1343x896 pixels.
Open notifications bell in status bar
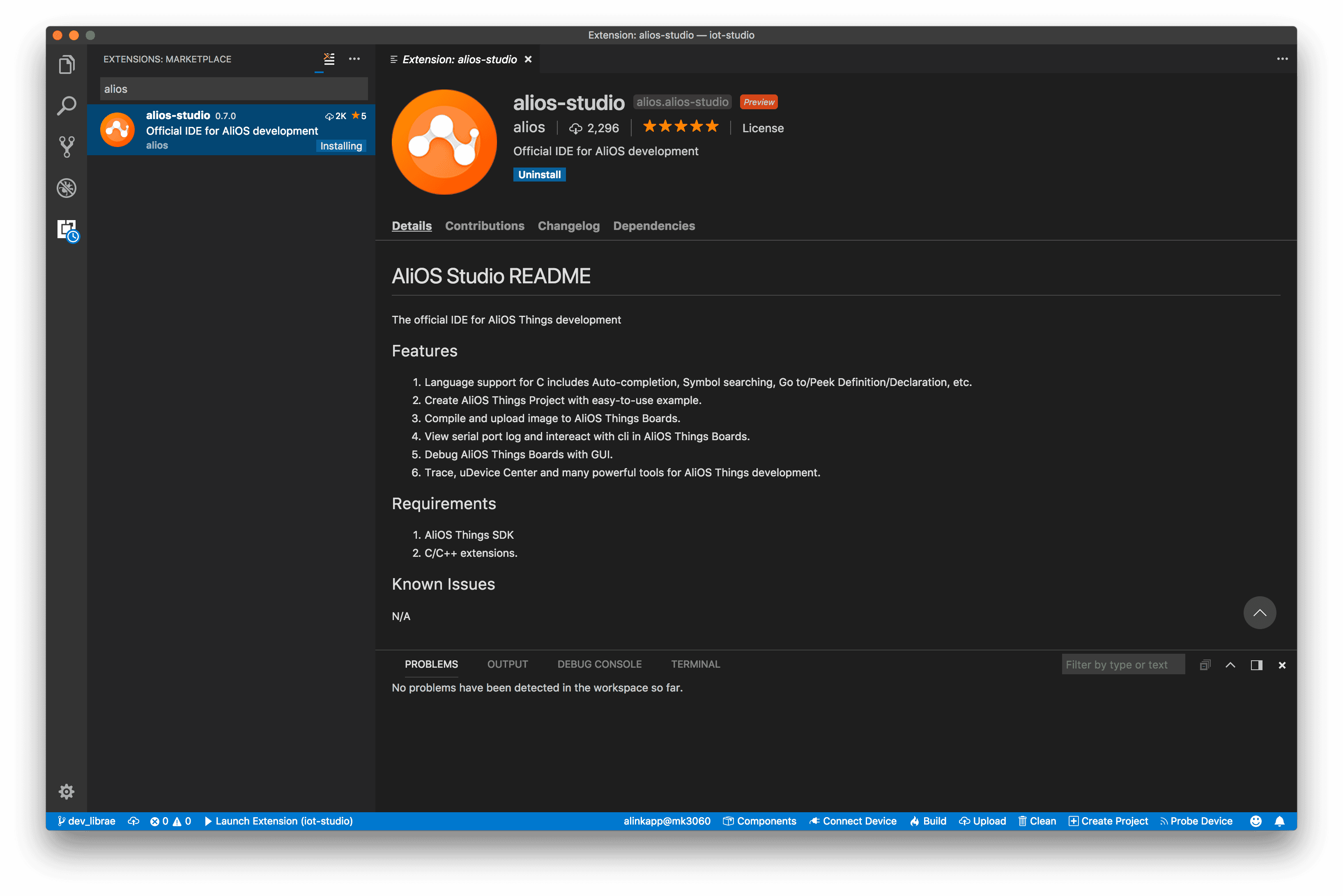(1280, 821)
